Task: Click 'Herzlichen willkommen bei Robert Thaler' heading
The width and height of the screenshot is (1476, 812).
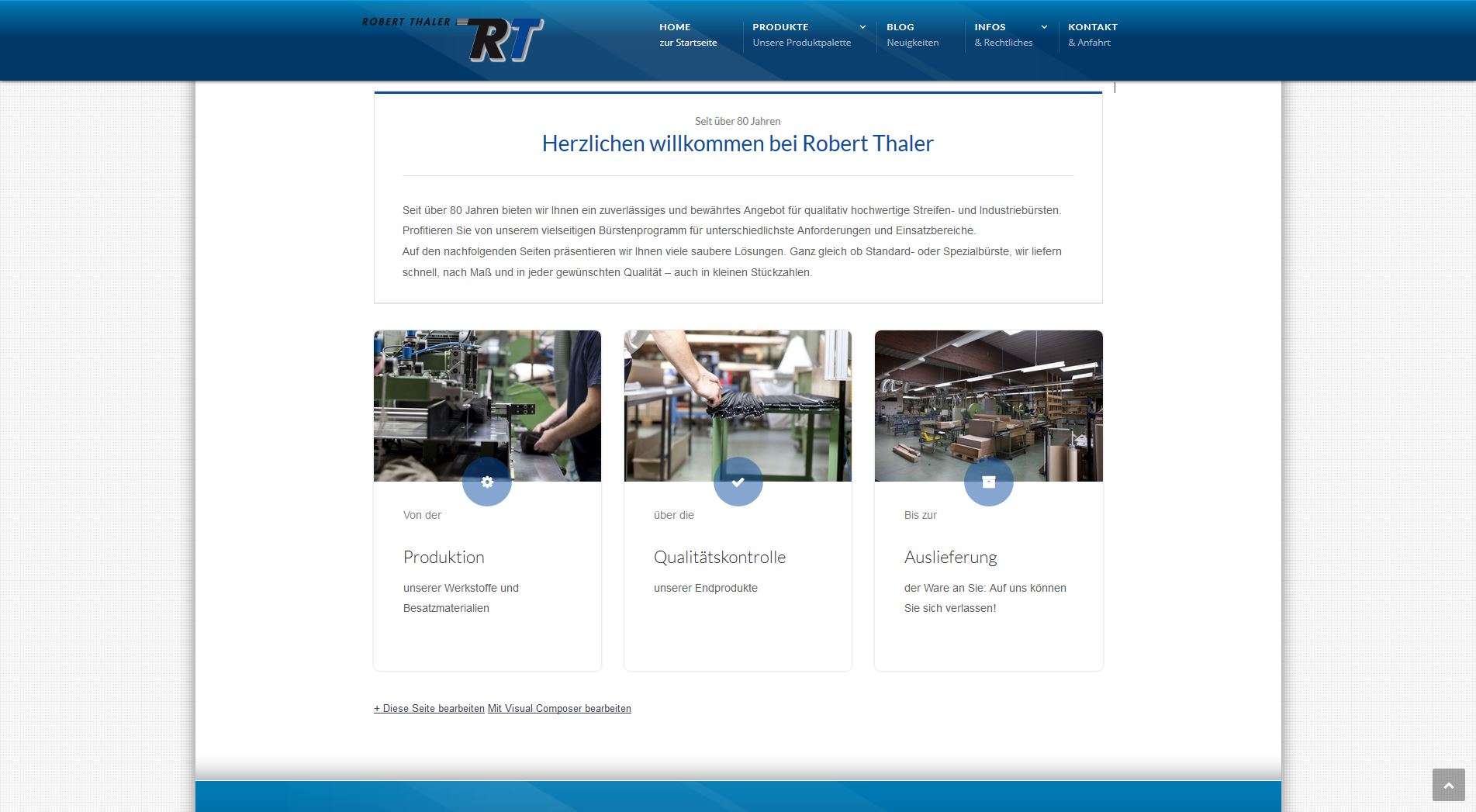Action: tap(738, 143)
